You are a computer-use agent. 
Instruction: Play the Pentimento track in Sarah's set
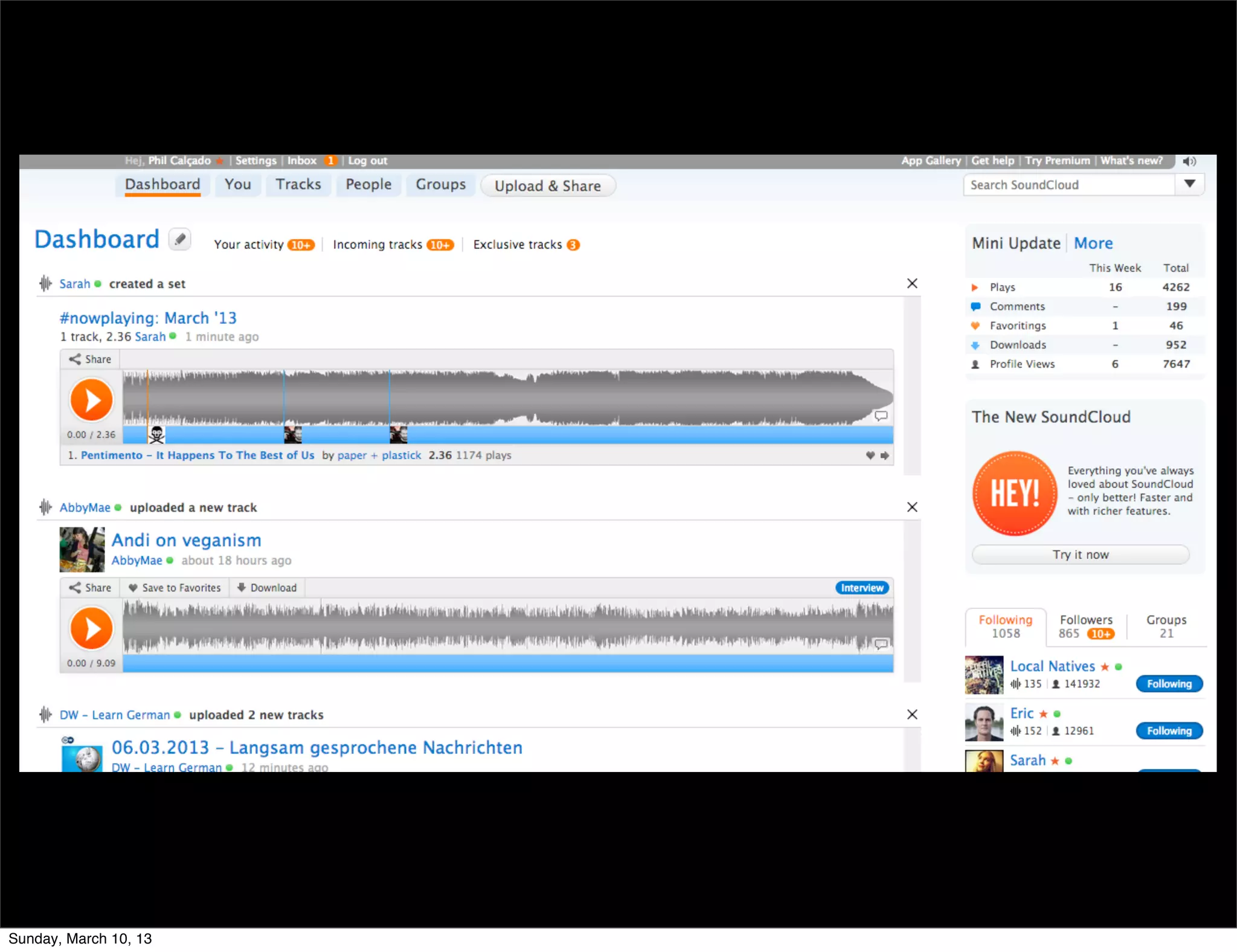(x=91, y=400)
